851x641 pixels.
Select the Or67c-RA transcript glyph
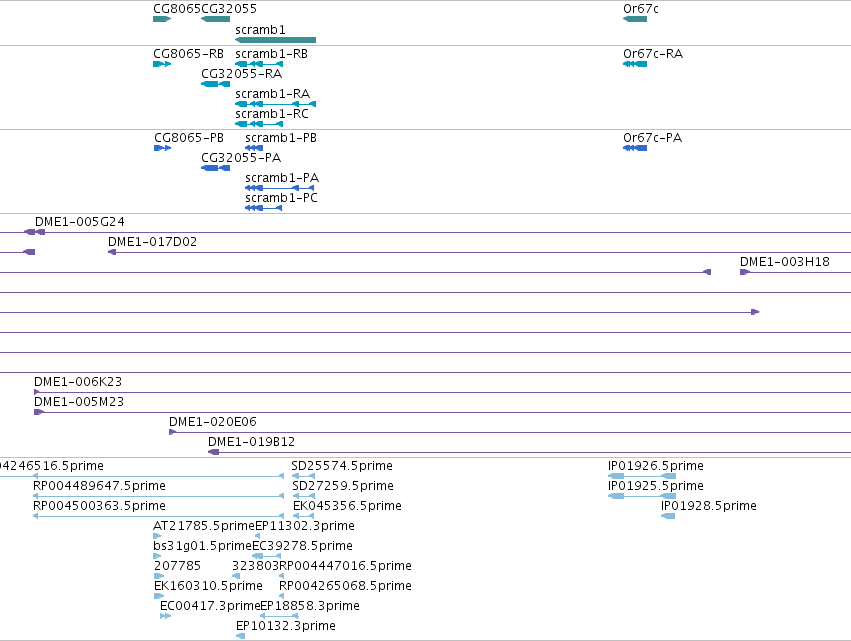pyautogui.click(x=635, y=64)
